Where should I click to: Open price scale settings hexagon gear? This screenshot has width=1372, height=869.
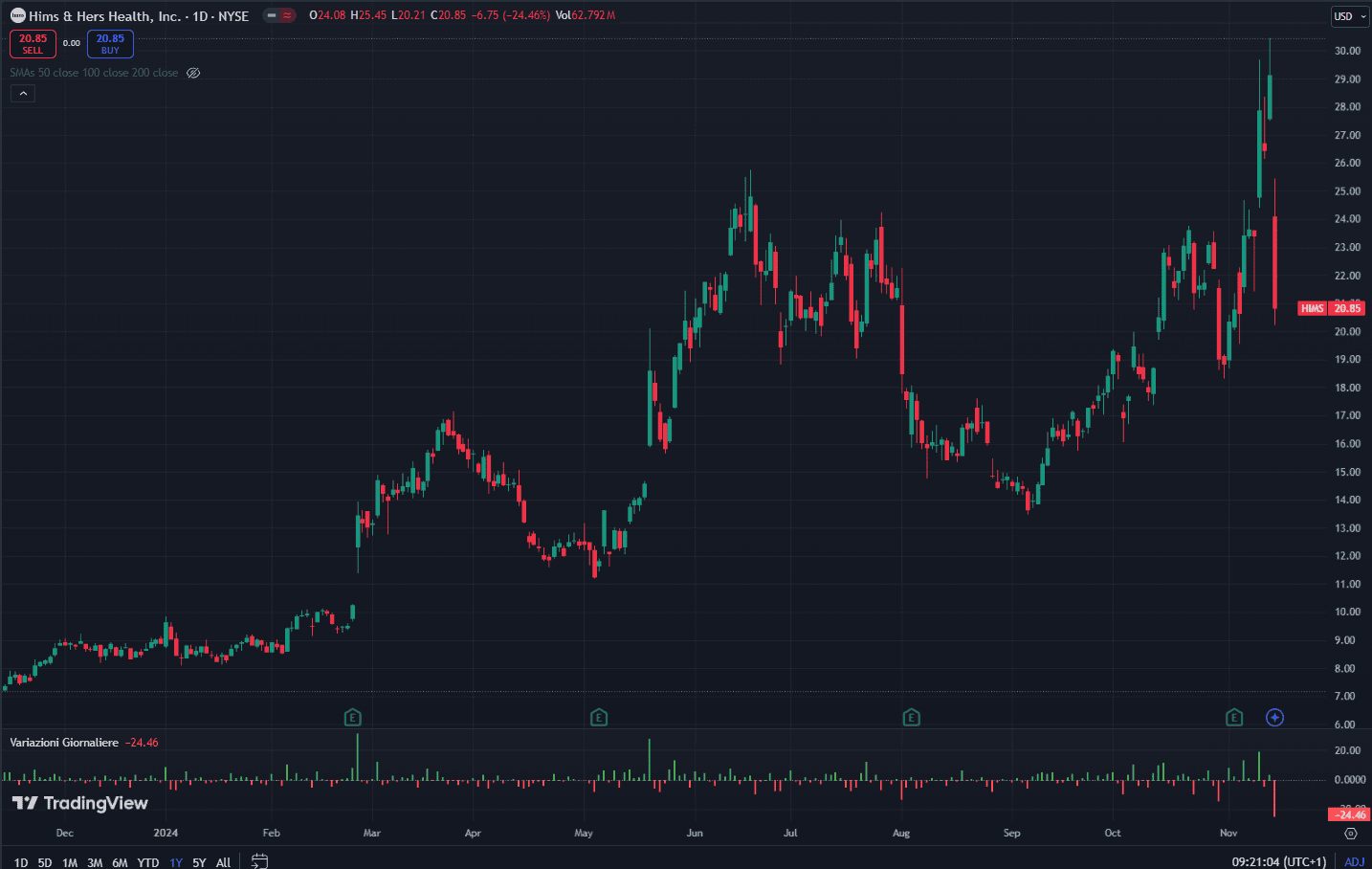coord(1351,834)
